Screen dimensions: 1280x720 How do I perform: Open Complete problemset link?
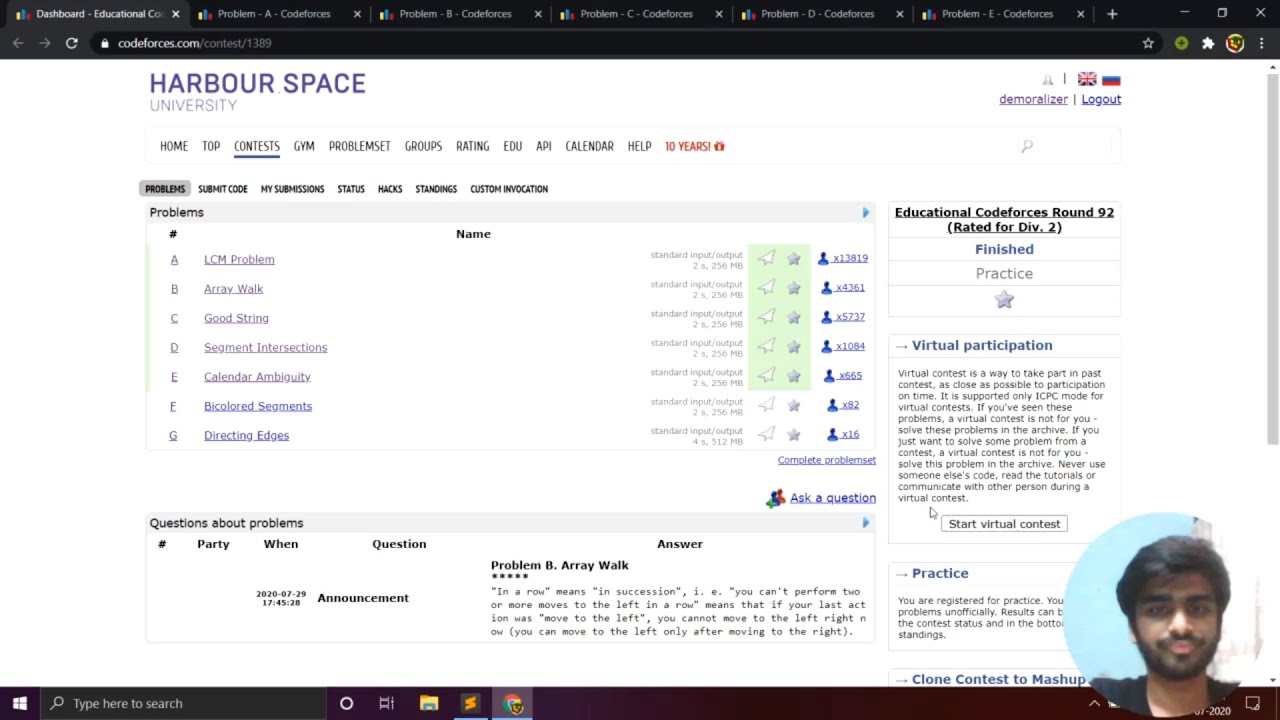pos(827,460)
